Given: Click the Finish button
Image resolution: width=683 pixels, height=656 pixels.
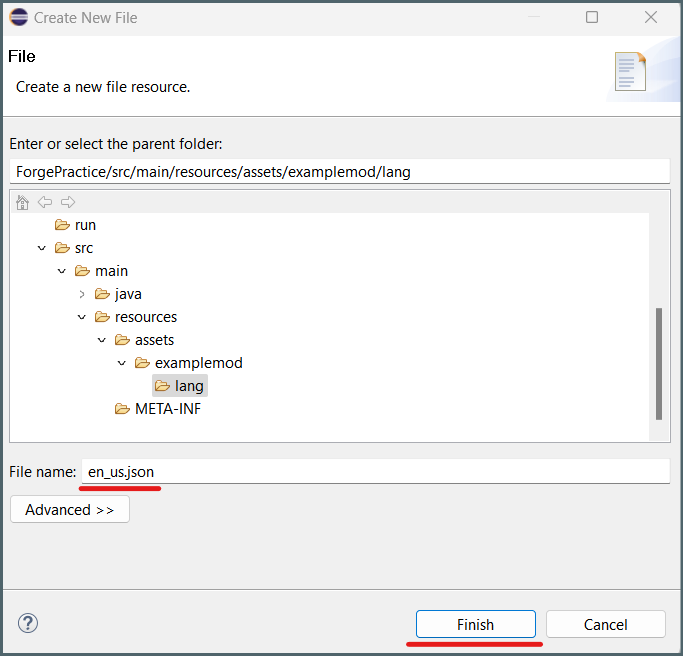Looking at the screenshot, I should (x=476, y=624).
